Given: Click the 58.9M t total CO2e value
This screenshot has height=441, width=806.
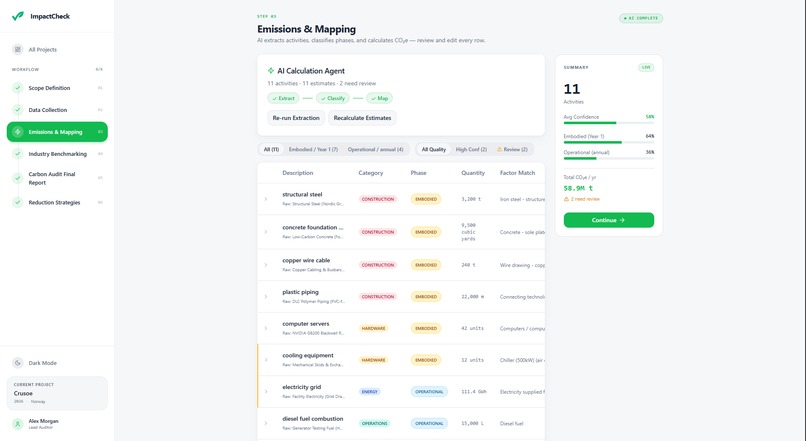Looking at the screenshot, I should [578, 188].
